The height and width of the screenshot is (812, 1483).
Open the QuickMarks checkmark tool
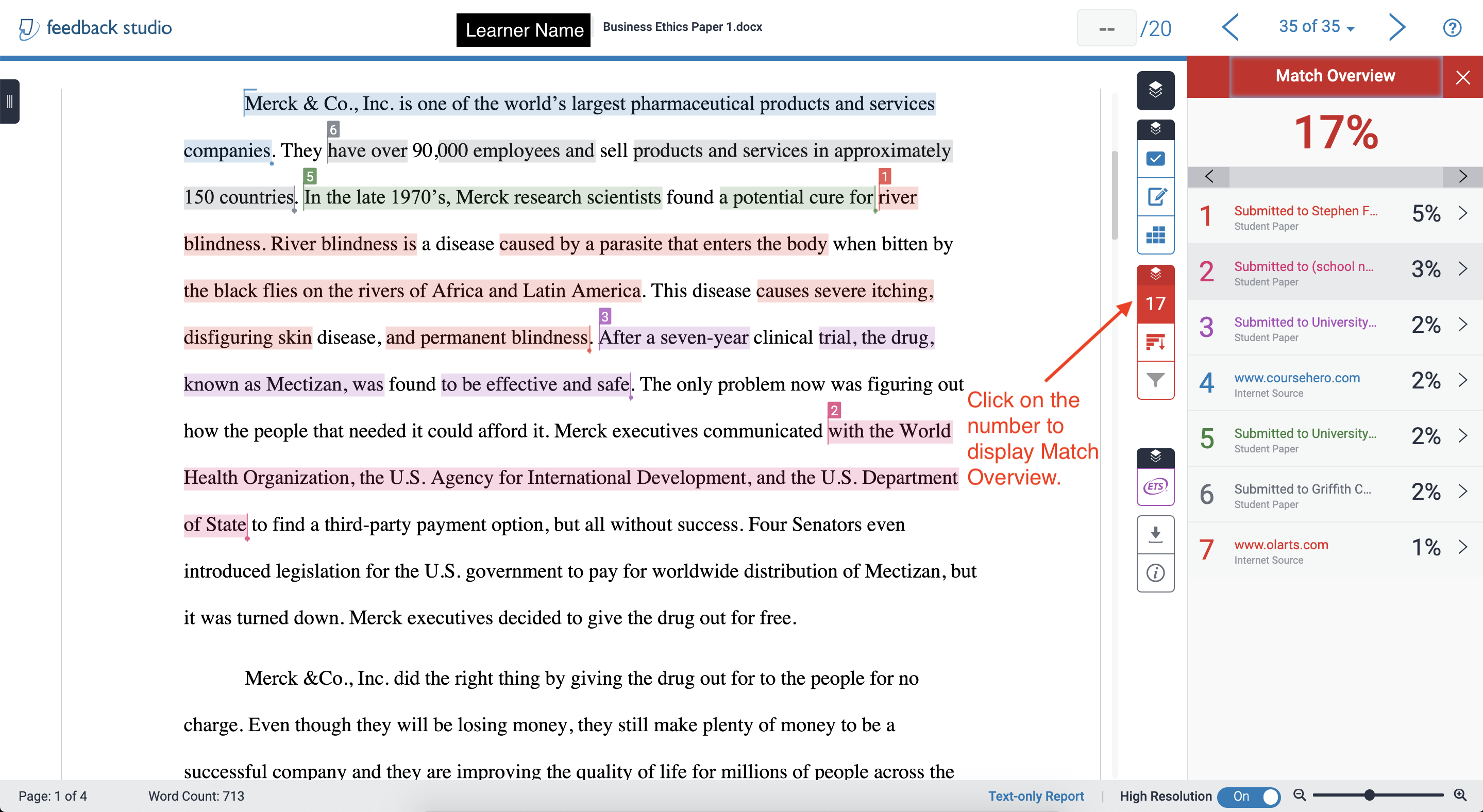point(1155,158)
